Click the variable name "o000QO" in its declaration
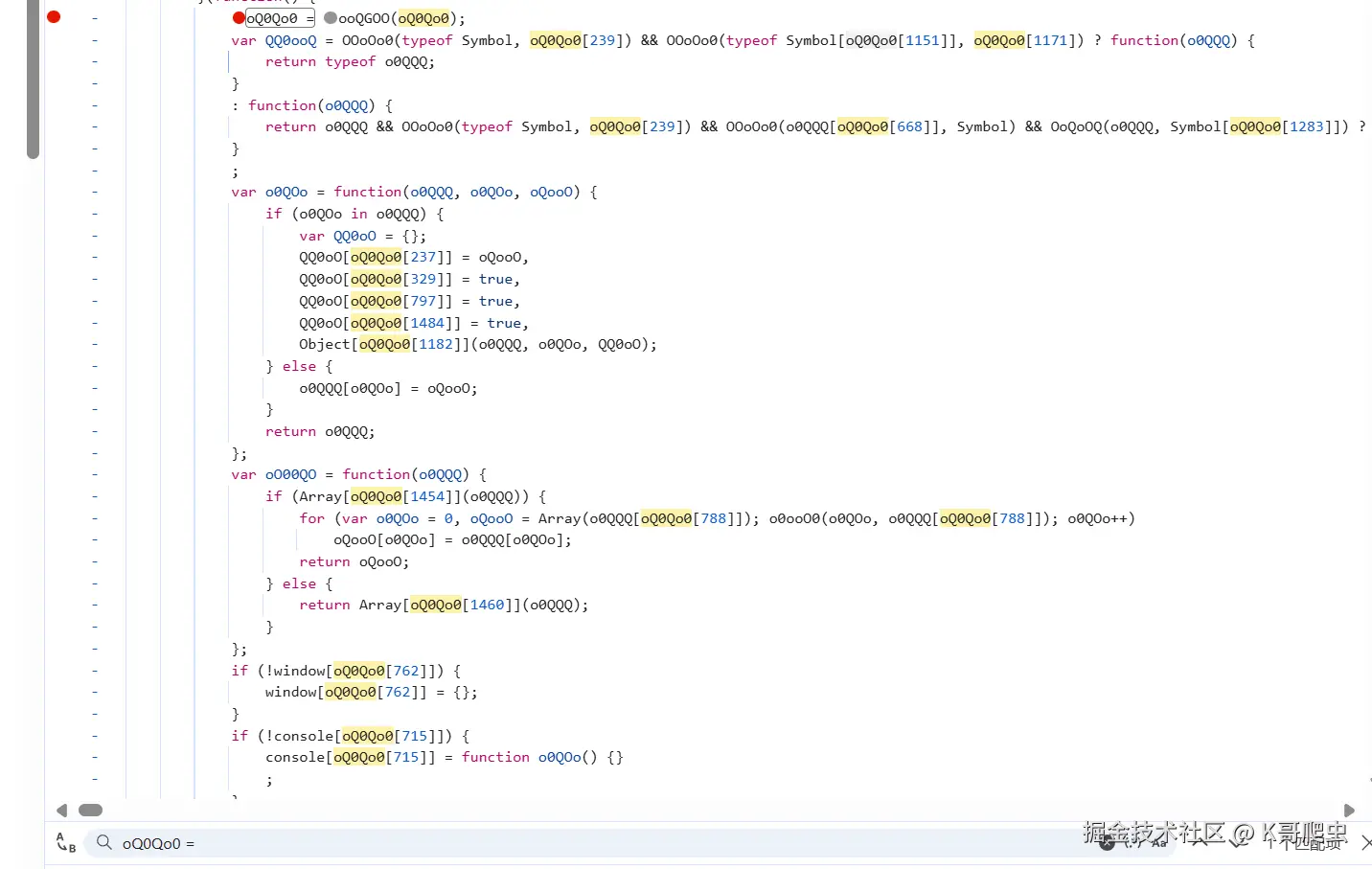The width and height of the screenshot is (1372, 869). click(290, 474)
